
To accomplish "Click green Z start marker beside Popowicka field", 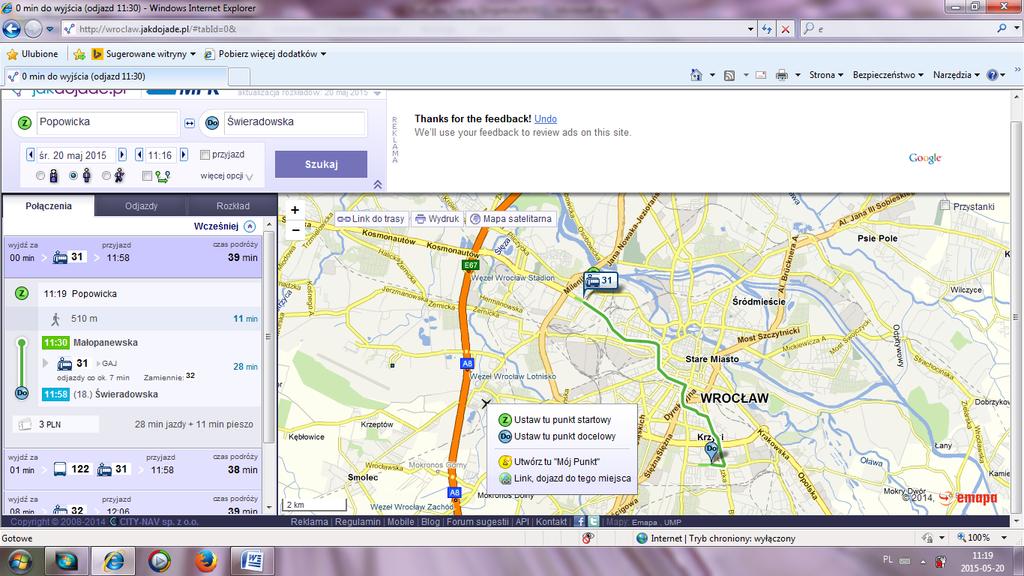I will click(25, 122).
